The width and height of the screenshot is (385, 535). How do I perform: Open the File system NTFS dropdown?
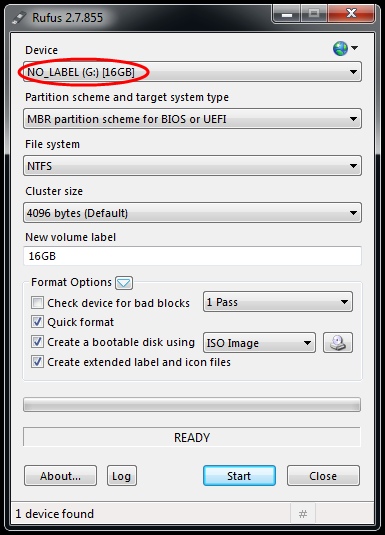click(192, 166)
